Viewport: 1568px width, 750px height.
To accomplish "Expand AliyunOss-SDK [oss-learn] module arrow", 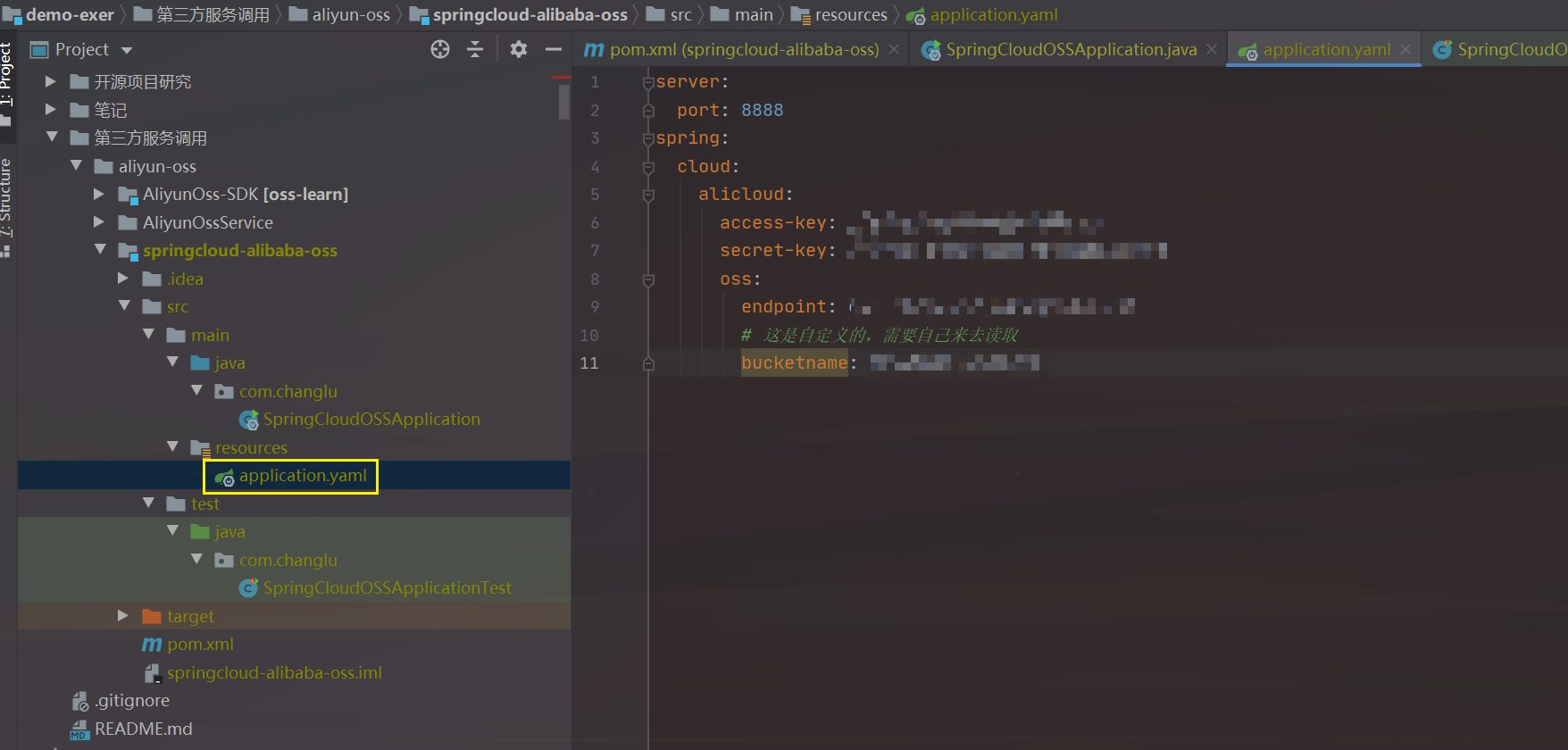I will [x=99, y=194].
